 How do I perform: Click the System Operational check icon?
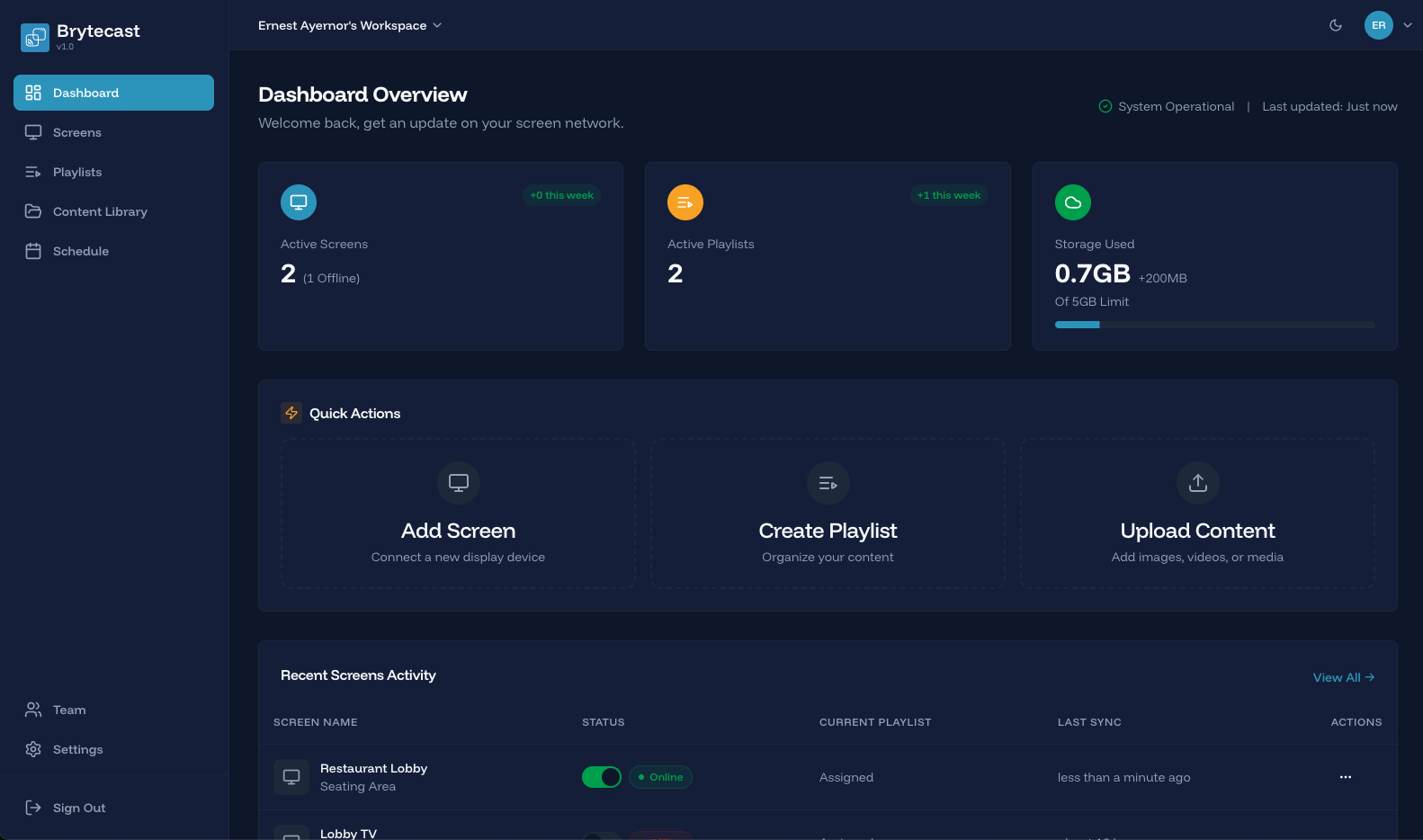[1105, 106]
